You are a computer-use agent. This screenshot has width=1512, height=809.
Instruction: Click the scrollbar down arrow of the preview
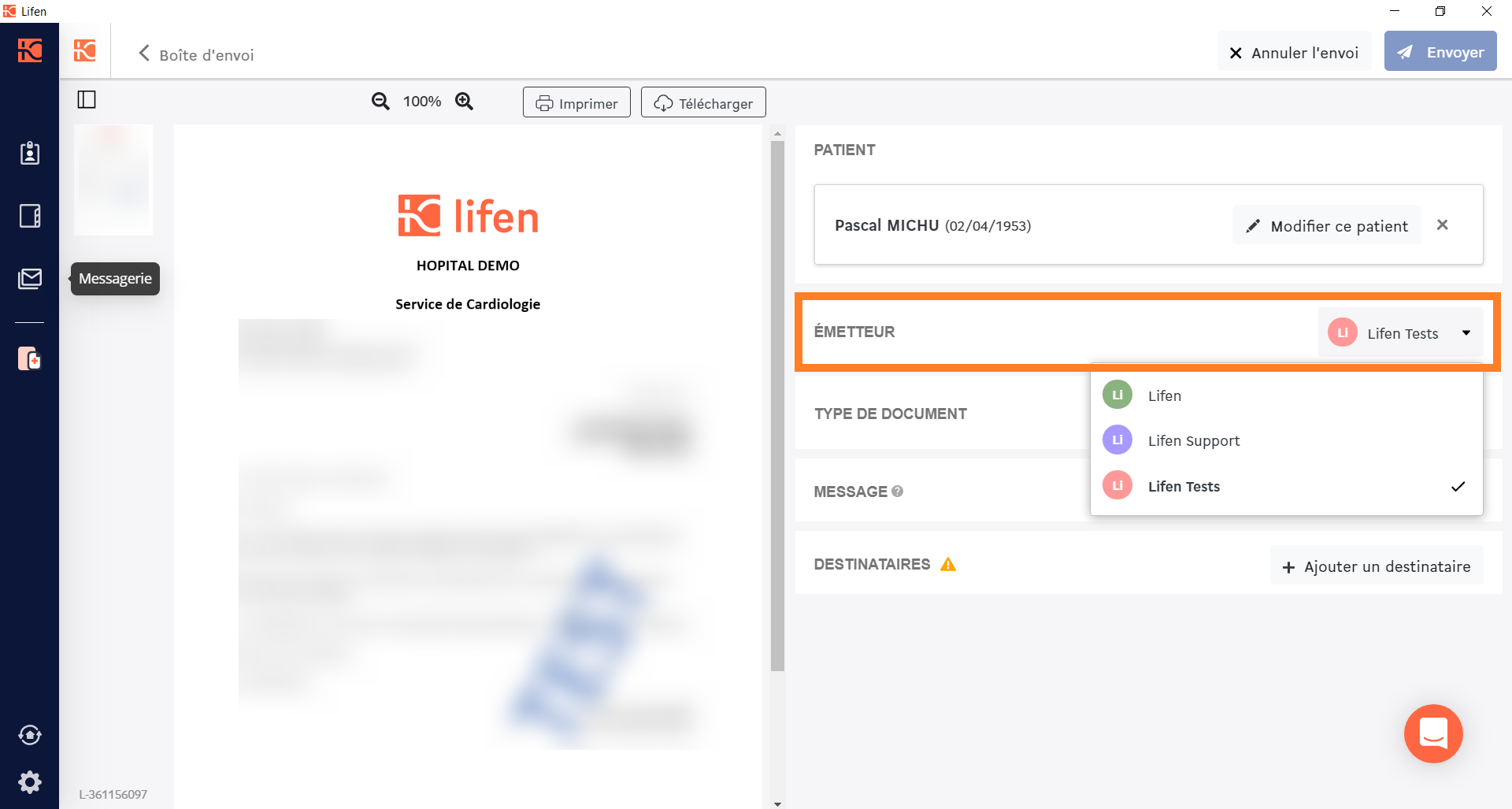click(777, 803)
